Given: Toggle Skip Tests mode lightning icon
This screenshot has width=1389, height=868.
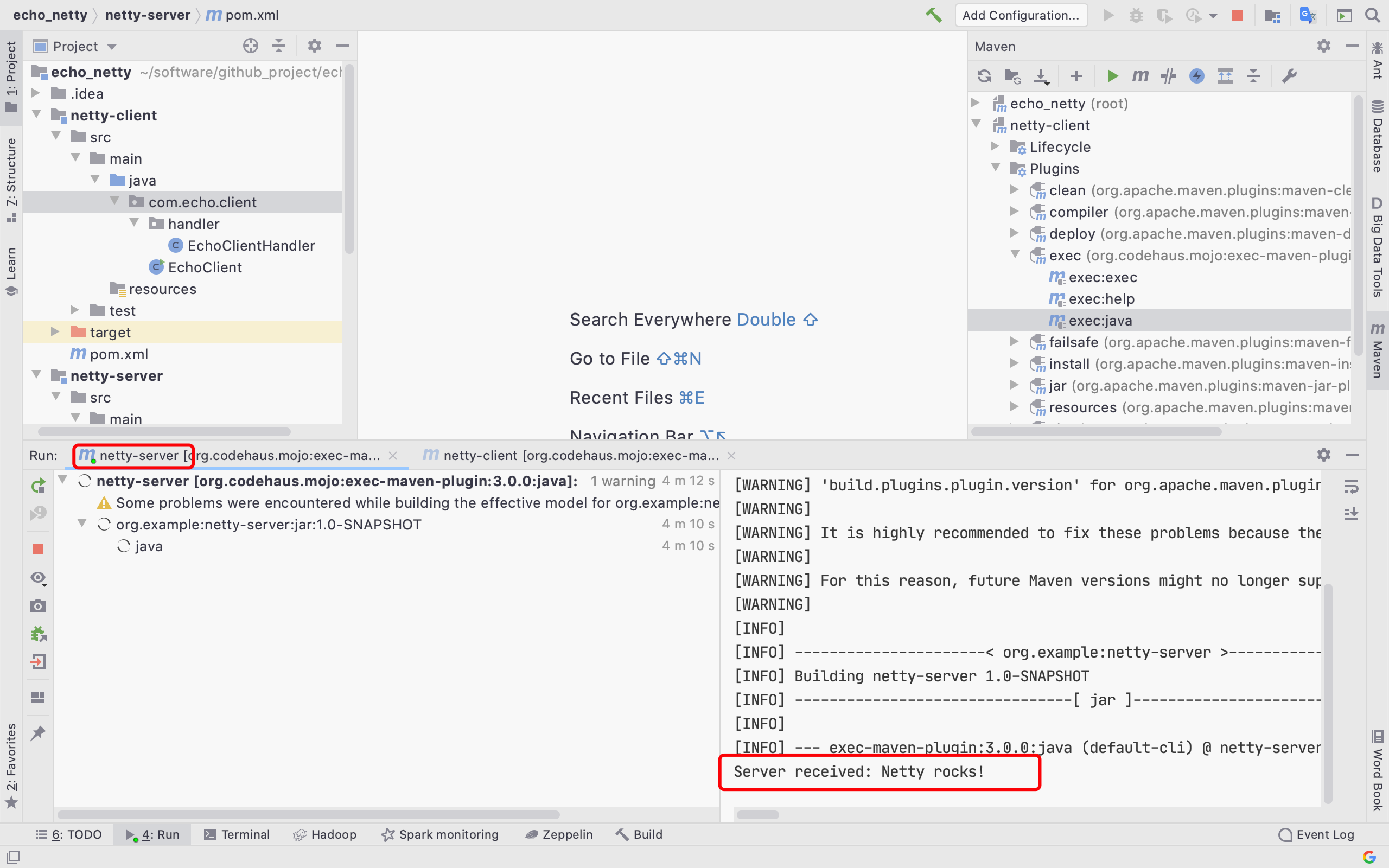Looking at the screenshot, I should (x=1197, y=76).
